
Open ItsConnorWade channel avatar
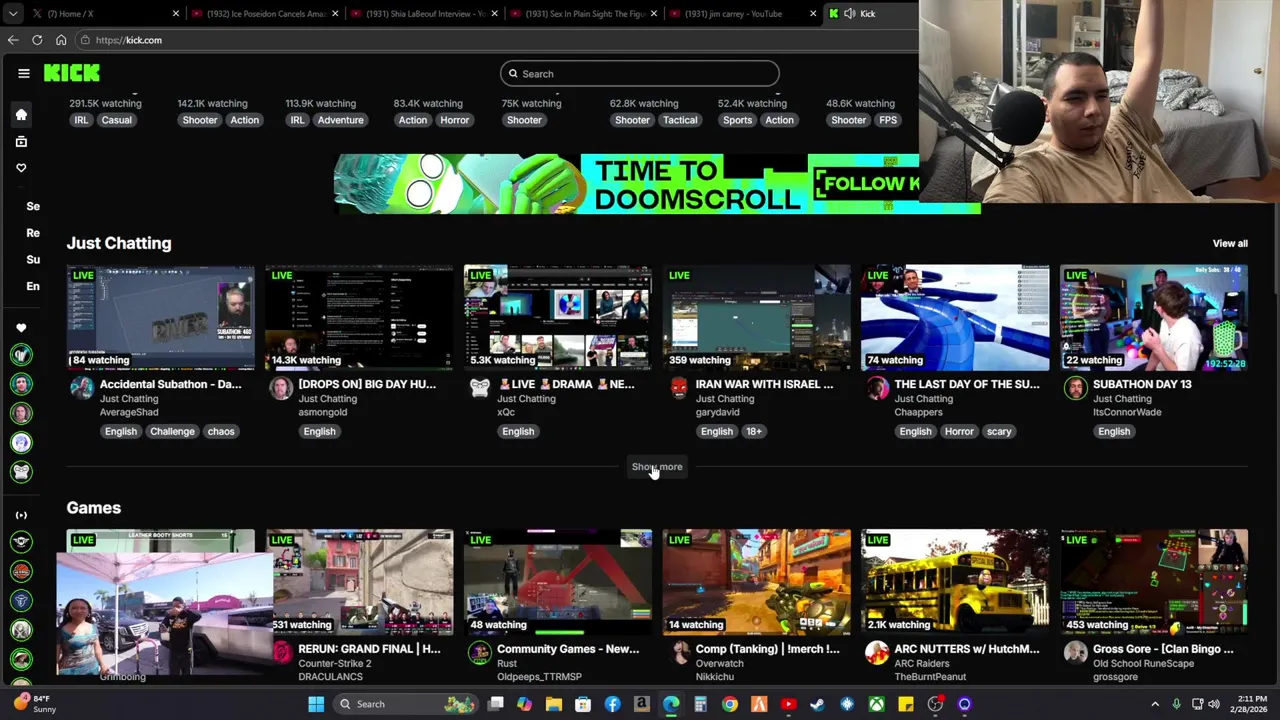pyautogui.click(x=1075, y=388)
